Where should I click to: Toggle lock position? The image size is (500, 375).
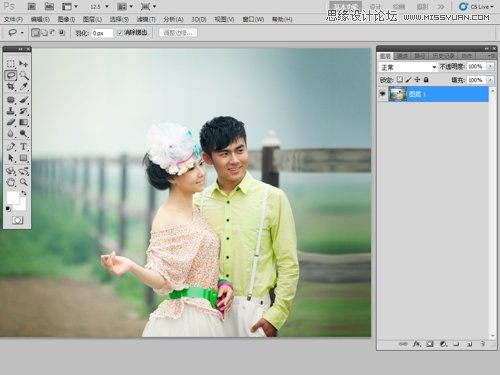point(417,80)
